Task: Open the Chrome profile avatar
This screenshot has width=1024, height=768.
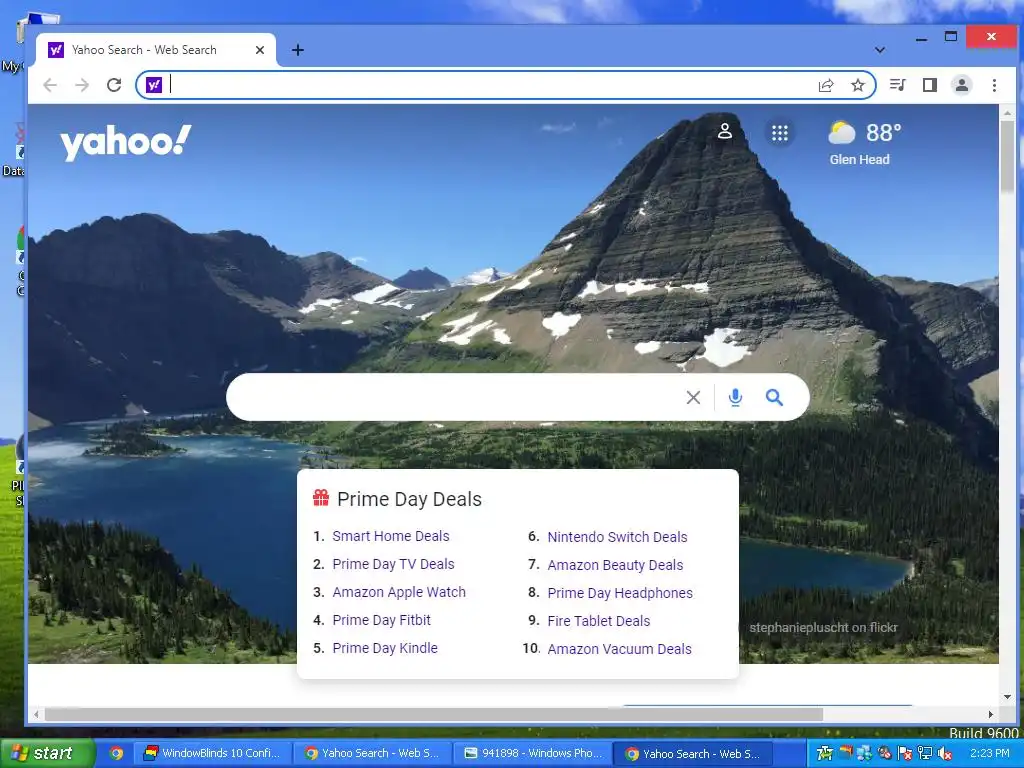Action: tap(962, 85)
